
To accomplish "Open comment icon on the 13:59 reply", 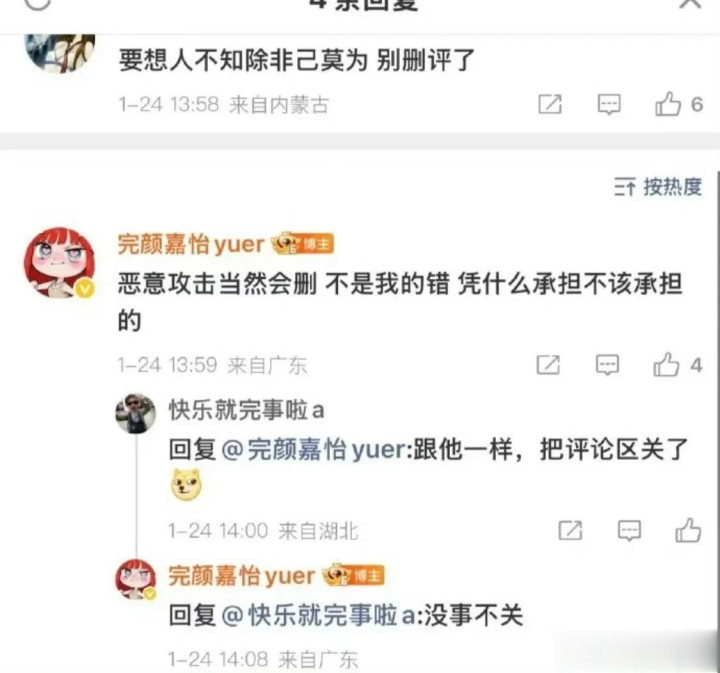I will [x=607, y=365].
